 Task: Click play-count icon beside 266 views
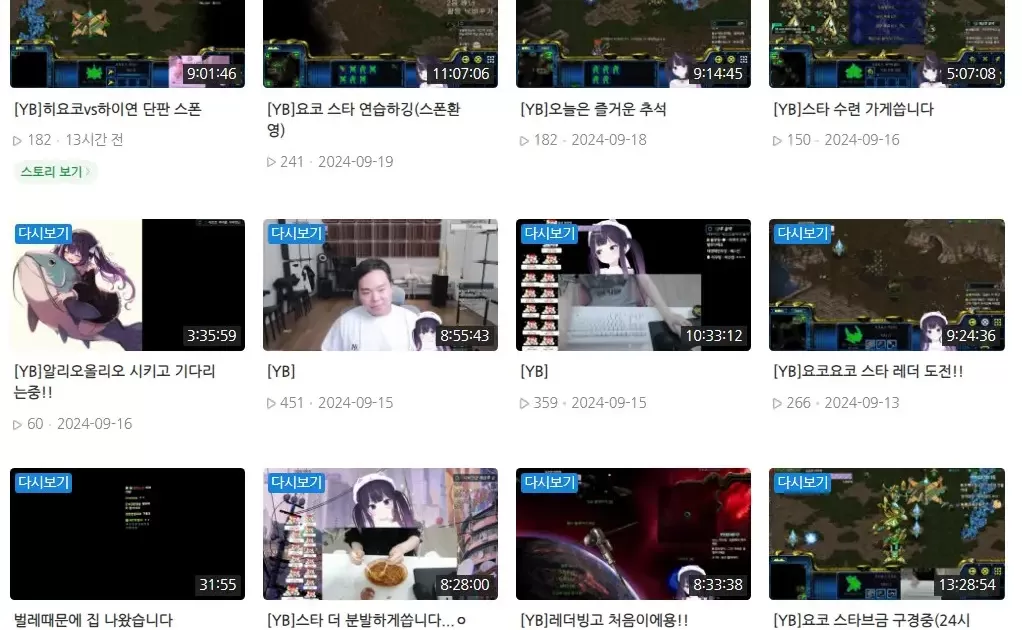click(778, 403)
